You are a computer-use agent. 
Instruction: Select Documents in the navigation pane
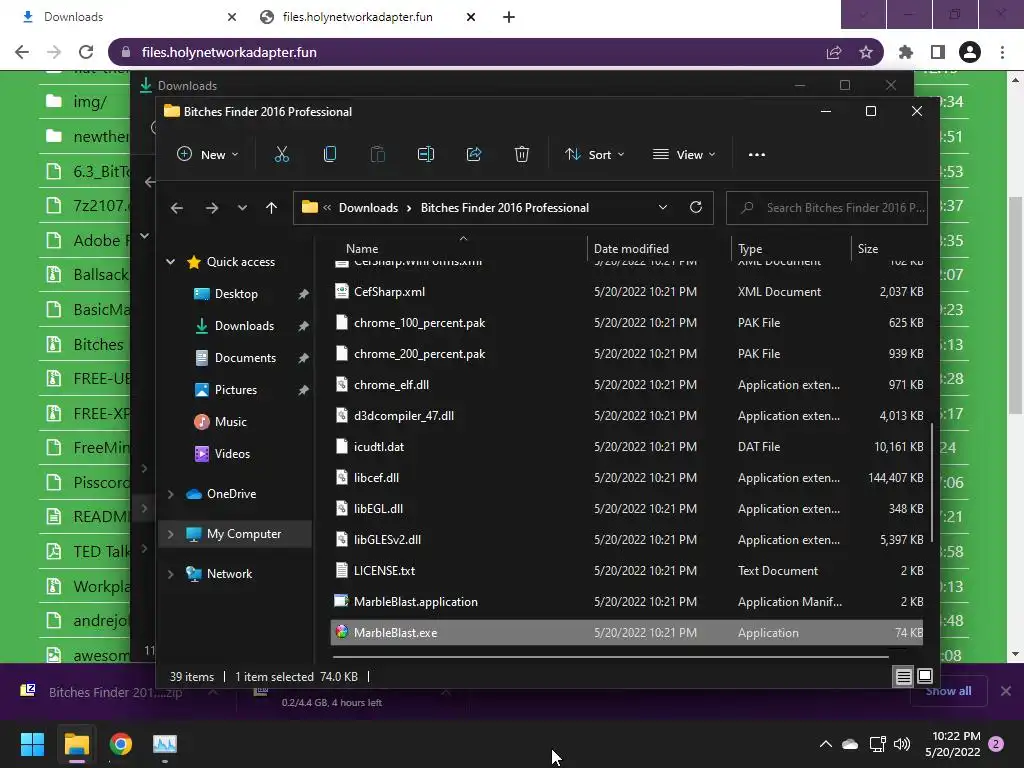tap(245, 358)
